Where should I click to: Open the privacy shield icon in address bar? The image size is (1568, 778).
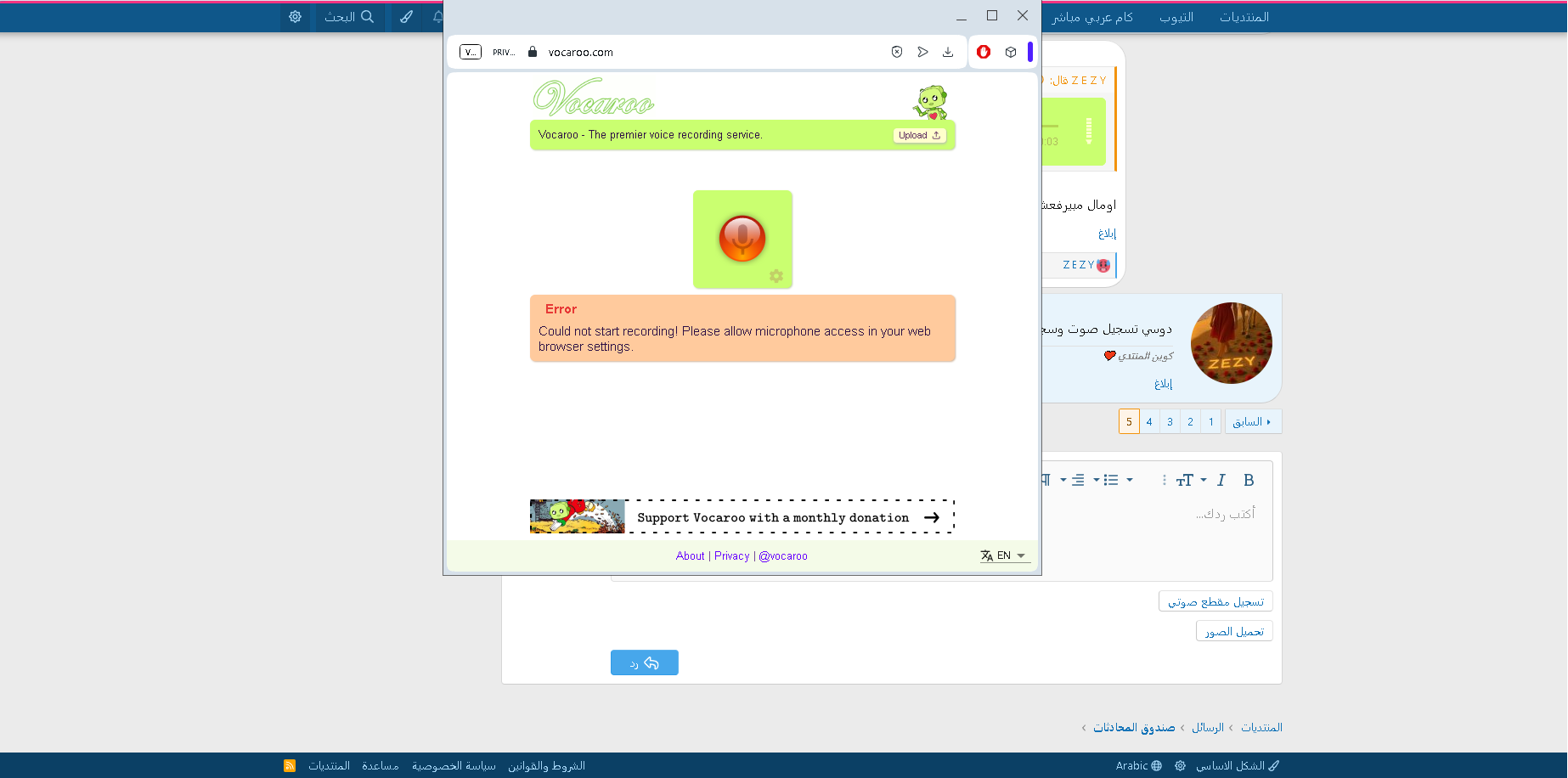[x=897, y=52]
